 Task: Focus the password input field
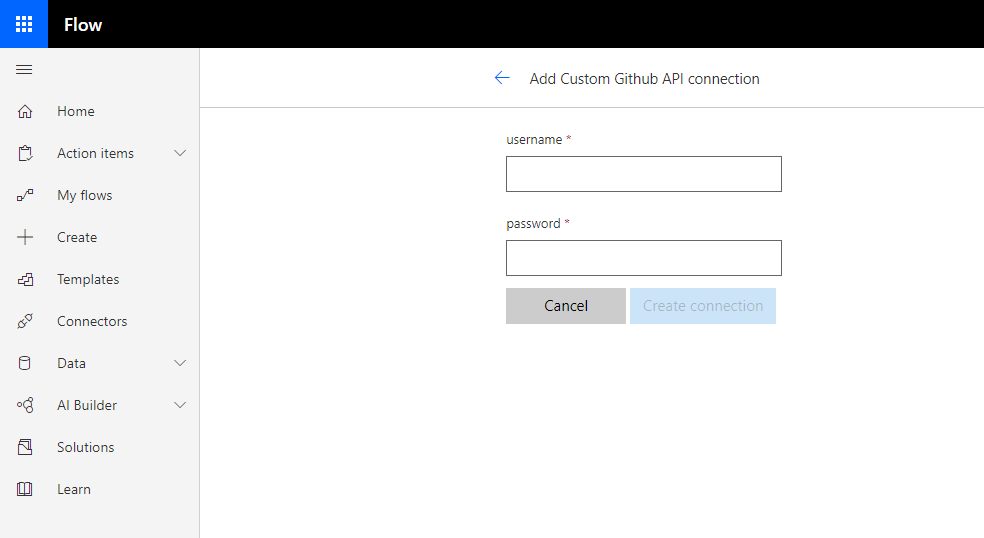pyautogui.click(x=644, y=258)
